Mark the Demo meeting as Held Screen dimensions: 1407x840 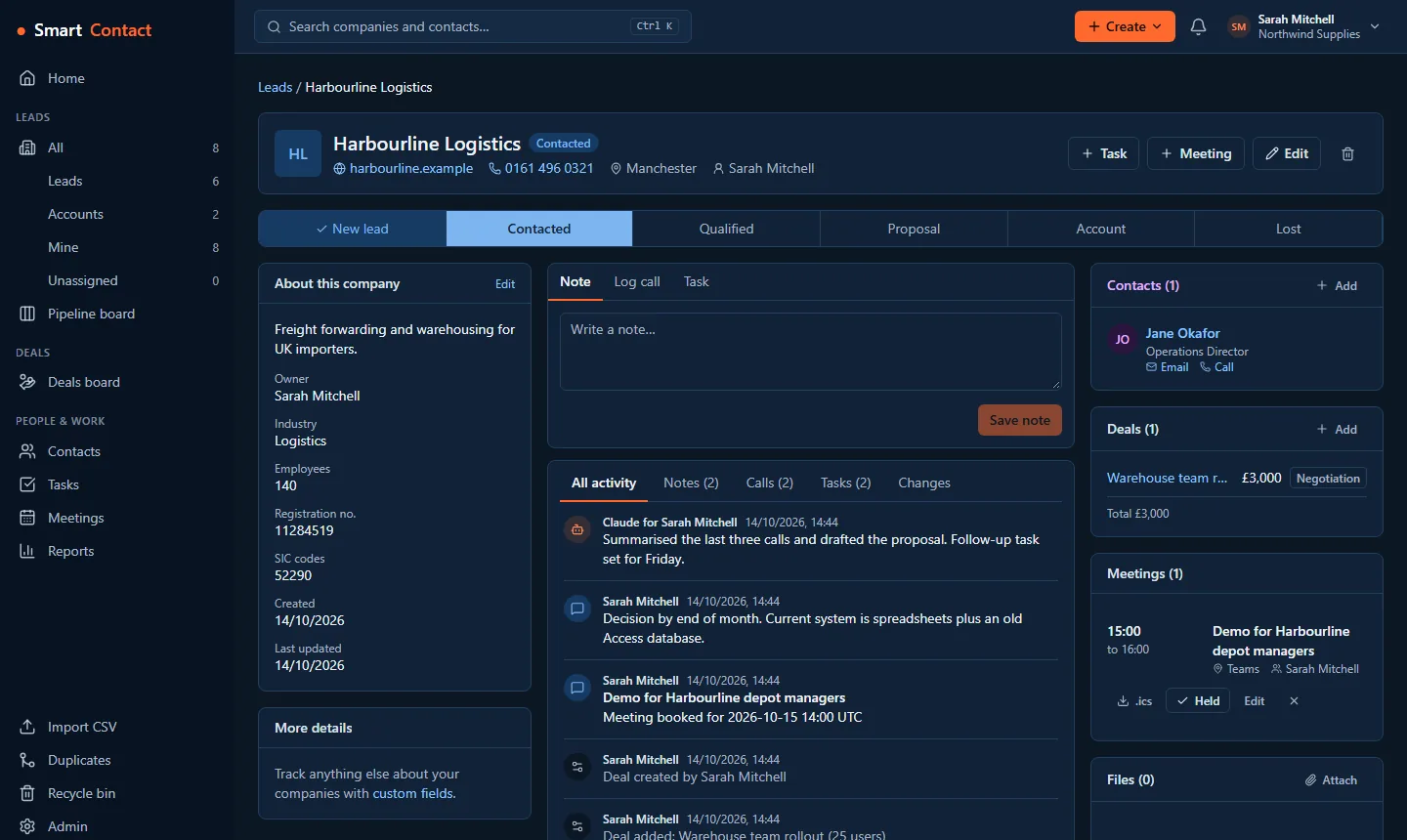pos(1198,701)
